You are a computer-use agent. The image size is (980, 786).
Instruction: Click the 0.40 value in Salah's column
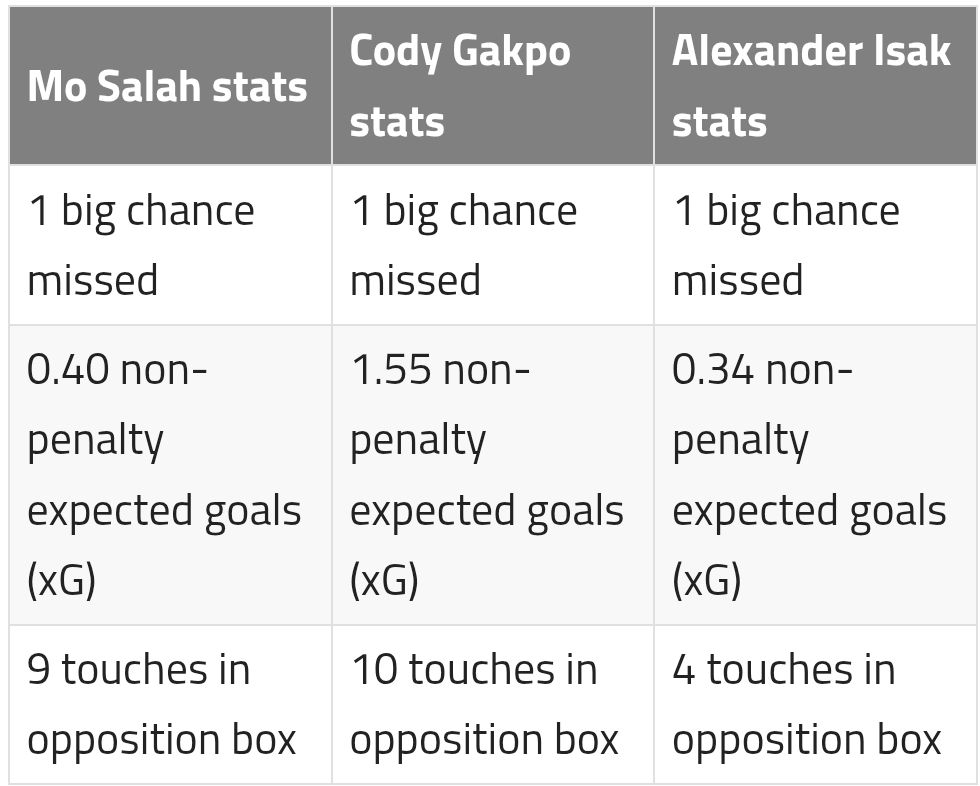[68, 370]
